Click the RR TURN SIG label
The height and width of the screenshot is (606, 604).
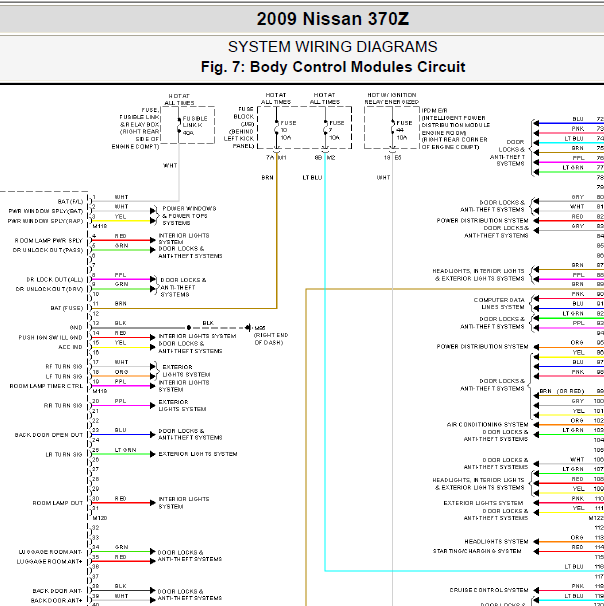[63, 405]
